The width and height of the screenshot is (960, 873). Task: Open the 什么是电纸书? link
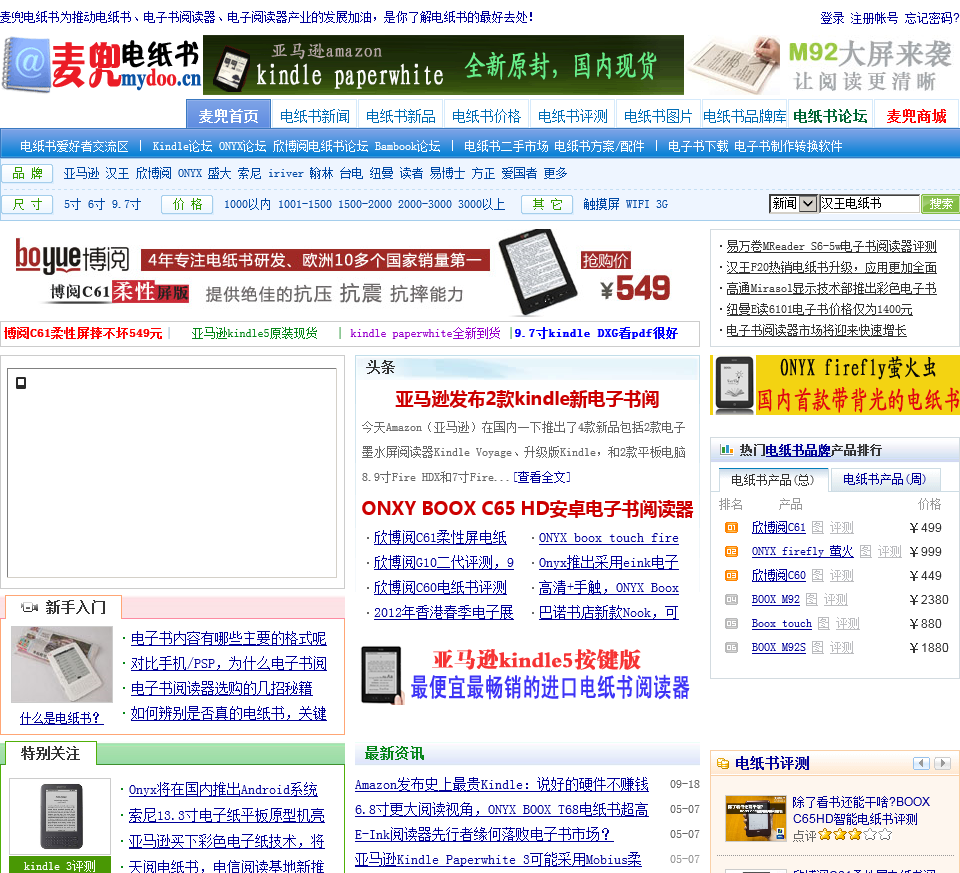point(61,718)
